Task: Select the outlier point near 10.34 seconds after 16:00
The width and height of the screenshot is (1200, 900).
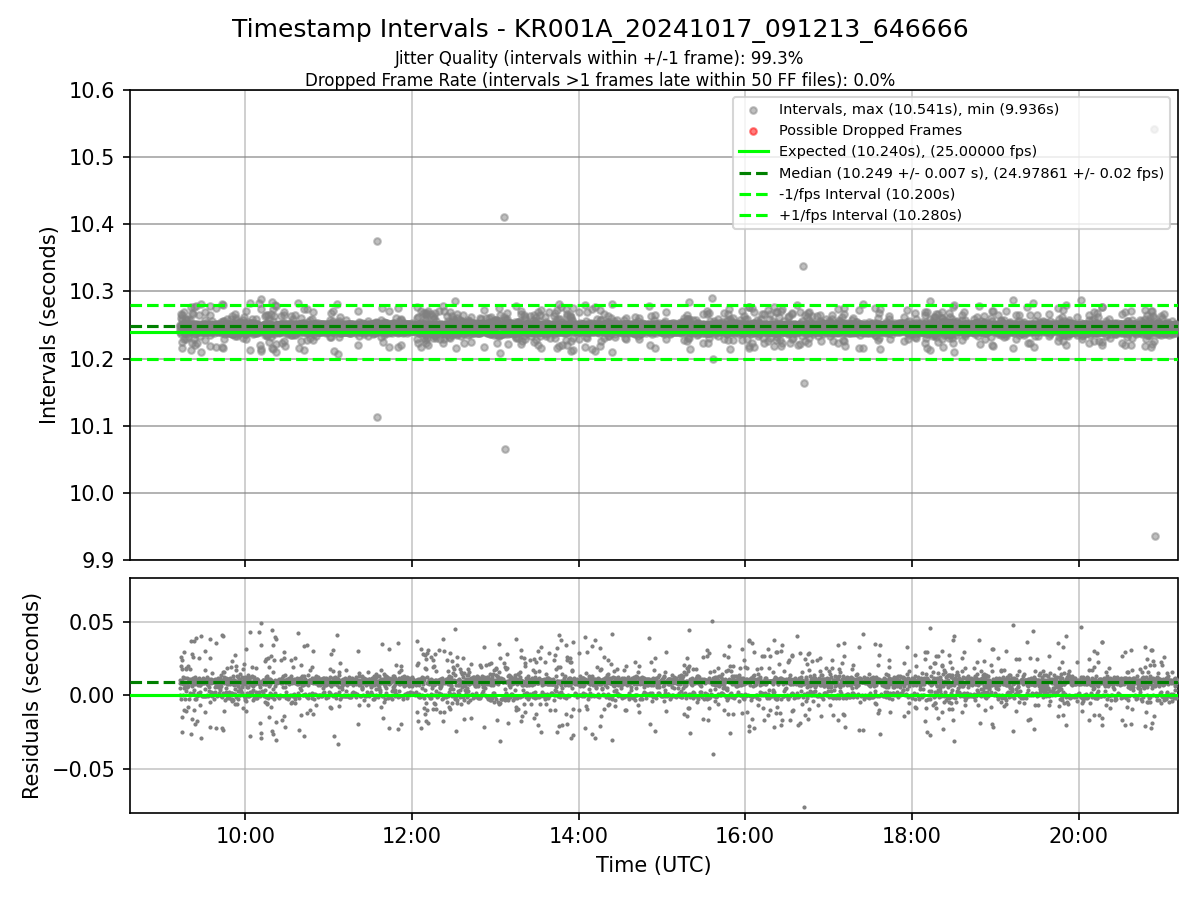Action: tap(803, 266)
